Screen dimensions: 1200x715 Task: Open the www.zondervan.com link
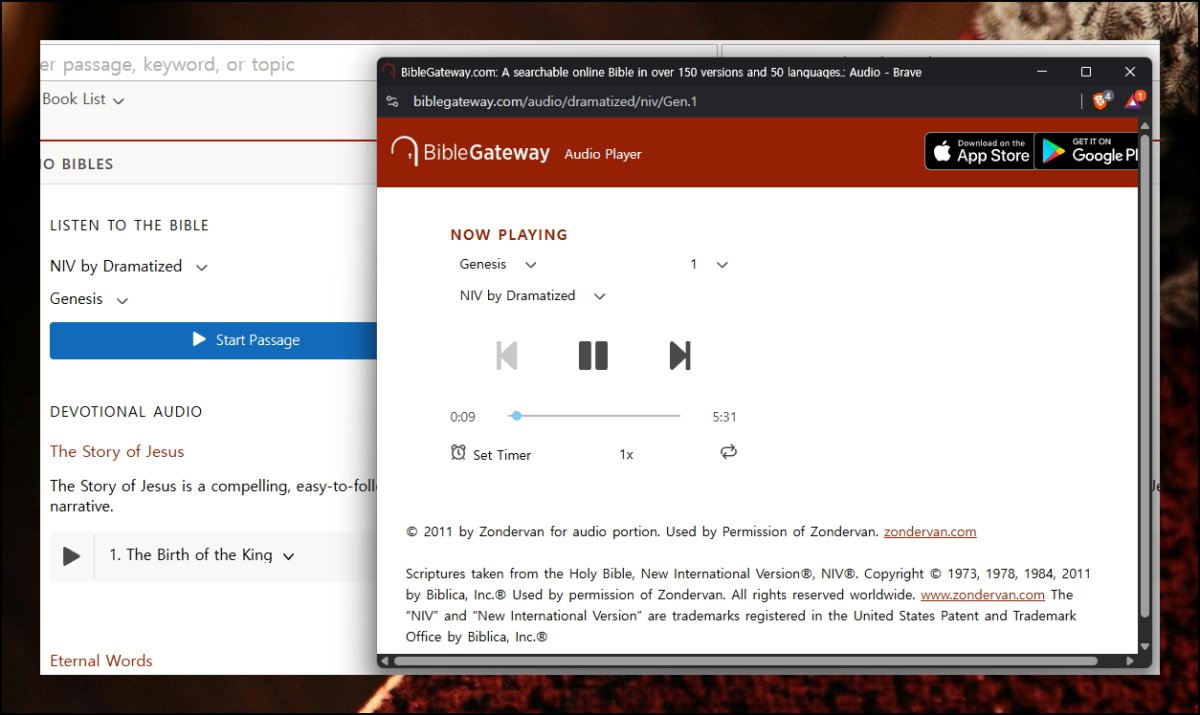click(983, 595)
